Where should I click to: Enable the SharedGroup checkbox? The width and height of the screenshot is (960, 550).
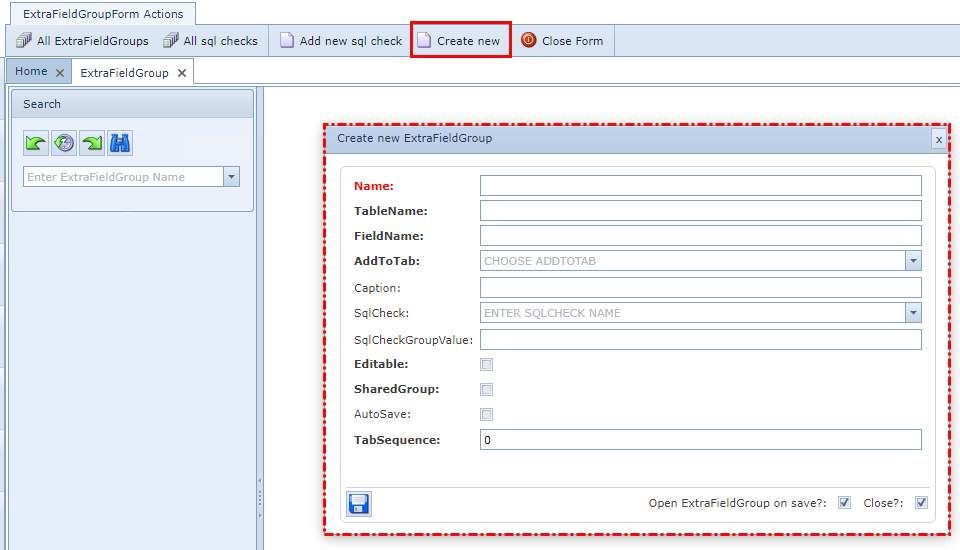487,390
